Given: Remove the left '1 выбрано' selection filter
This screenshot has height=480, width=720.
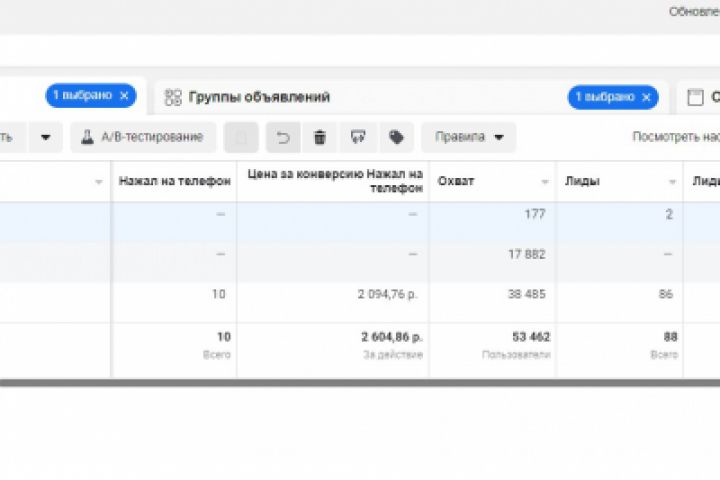Looking at the screenshot, I should point(124,96).
